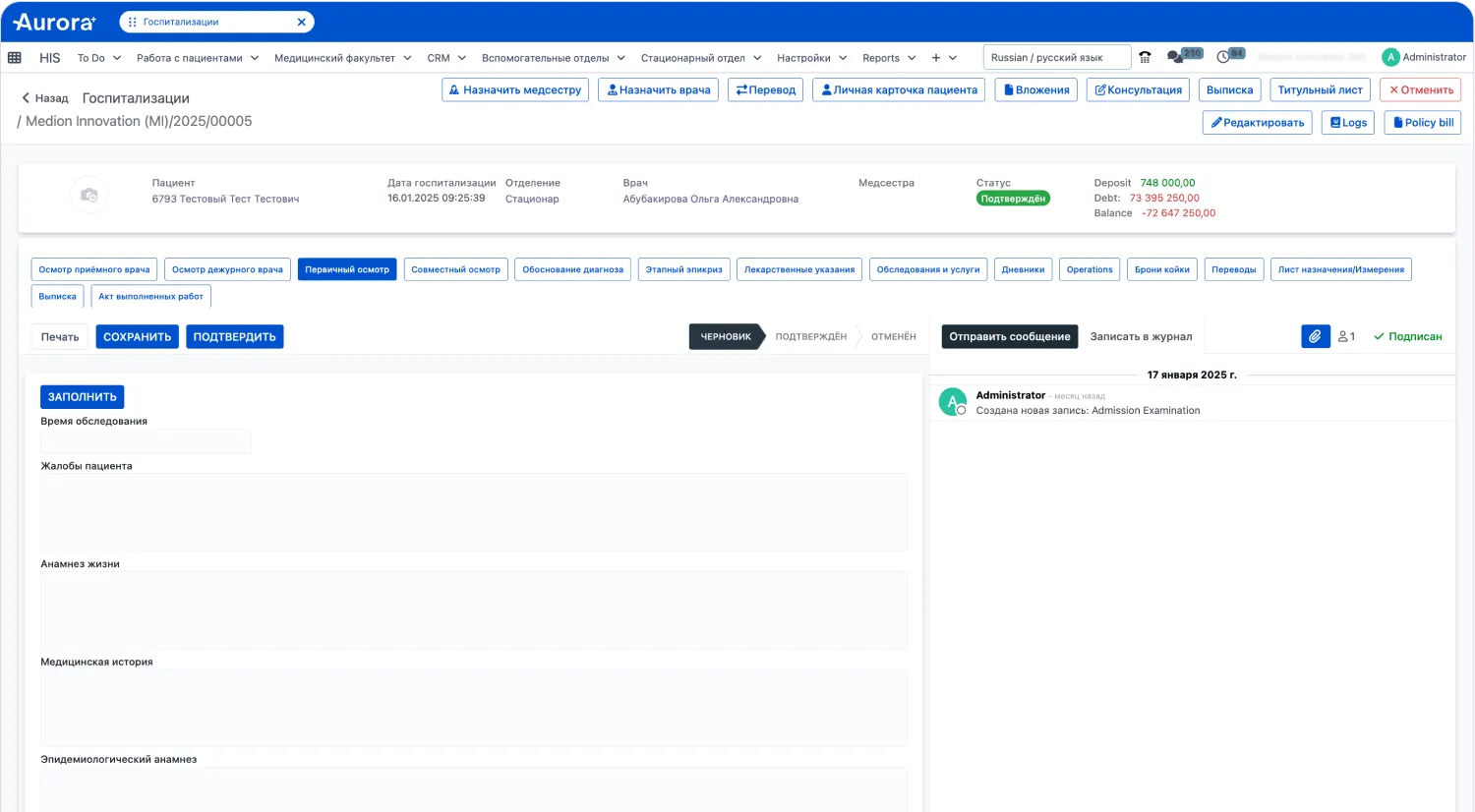Click into the Жалобы пациента text field
The width and height of the screenshot is (1475, 812).
point(473,511)
